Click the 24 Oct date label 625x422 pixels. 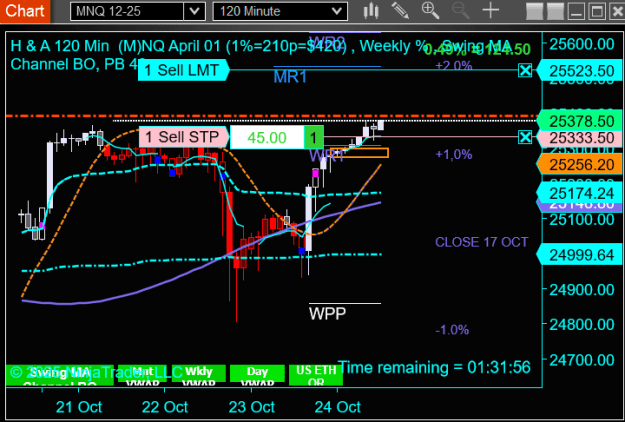[338, 407]
